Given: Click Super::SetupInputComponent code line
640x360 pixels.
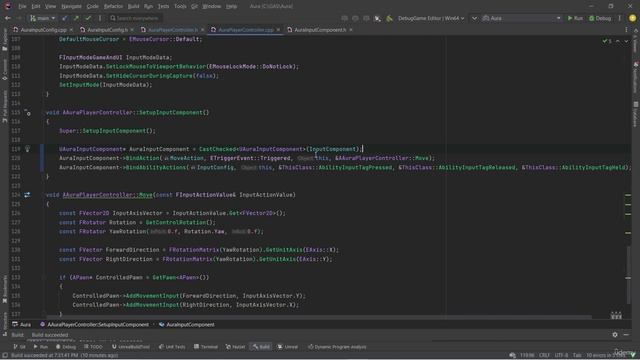Looking at the screenshot, I should (107, 131).
